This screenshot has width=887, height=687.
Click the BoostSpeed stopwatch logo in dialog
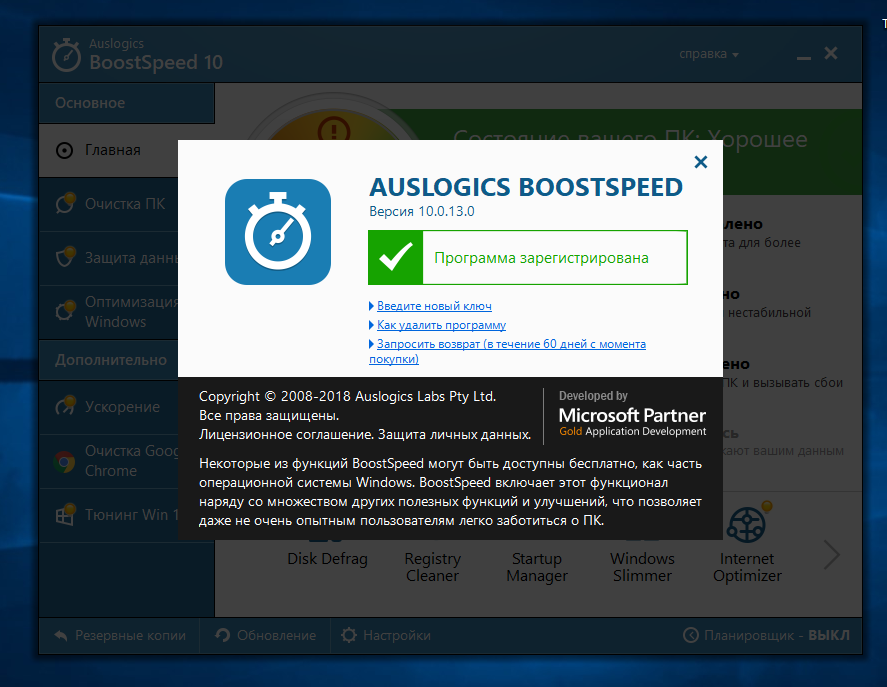coord(278,232)
